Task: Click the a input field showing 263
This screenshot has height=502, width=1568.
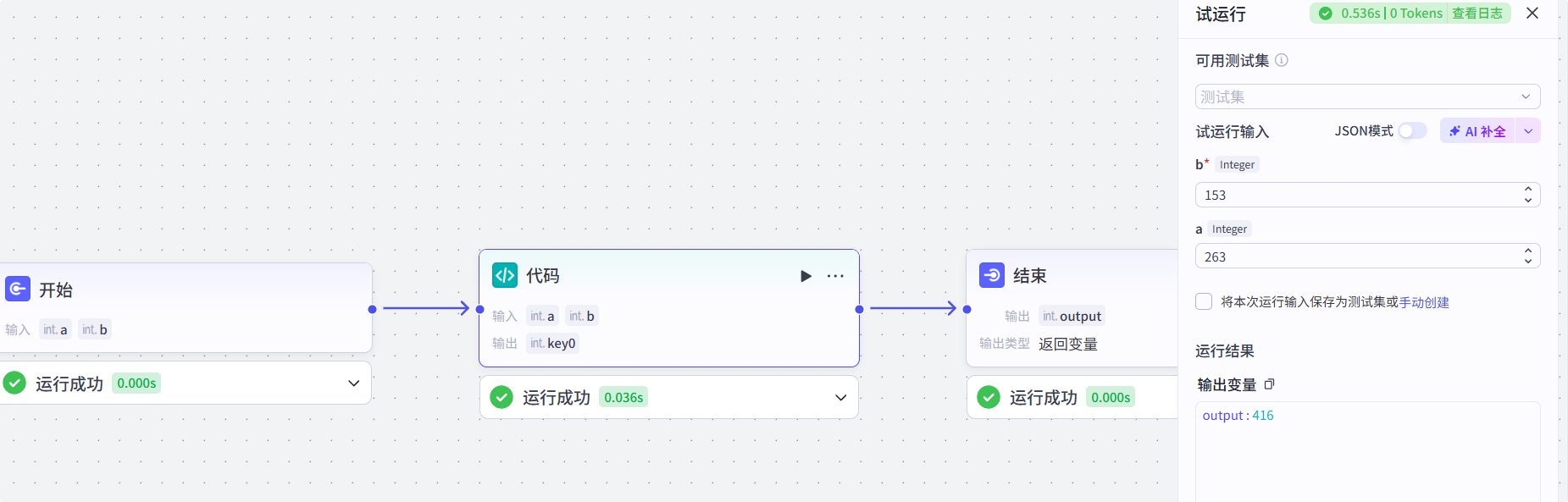Action: point(1368,256)
